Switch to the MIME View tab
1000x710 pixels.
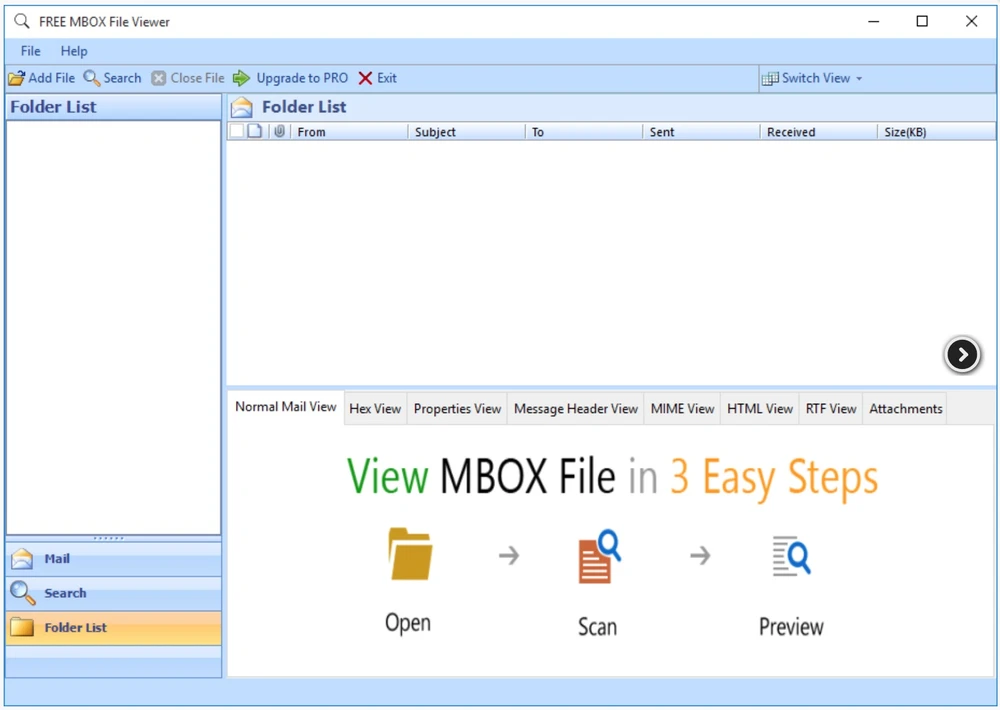[682, 409]
